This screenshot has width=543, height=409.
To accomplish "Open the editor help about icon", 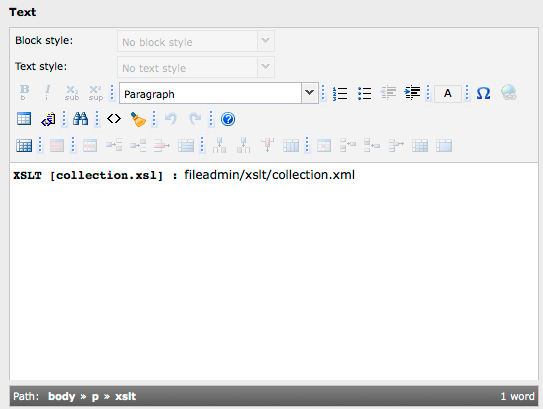I will [228, 119].
